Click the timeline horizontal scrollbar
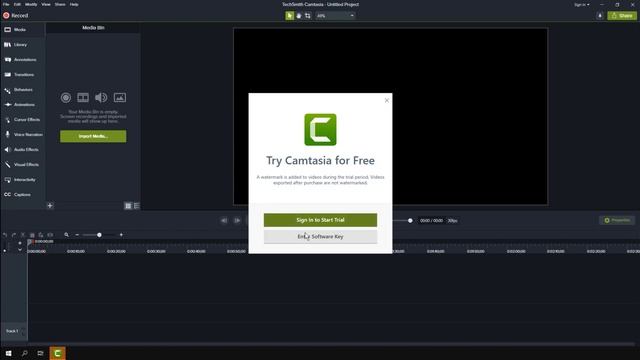 pos(331,344)
